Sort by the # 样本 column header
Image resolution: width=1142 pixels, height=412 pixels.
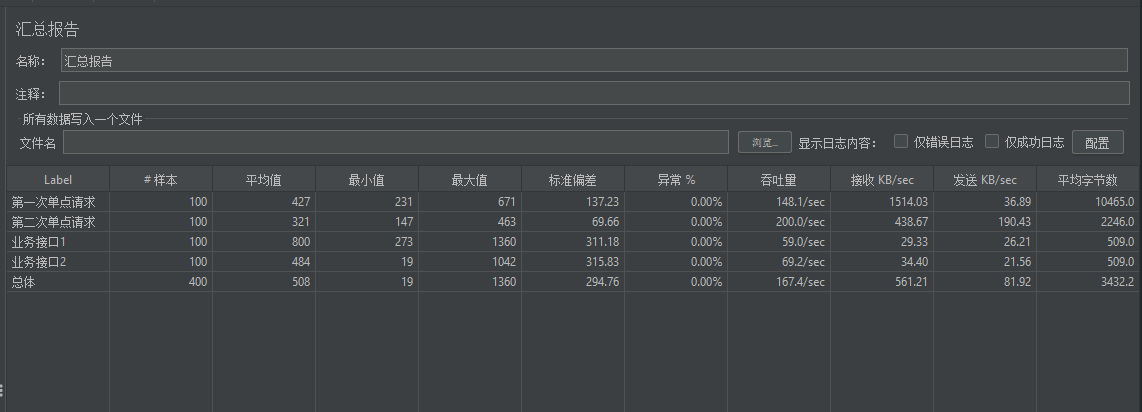point(161,180)
